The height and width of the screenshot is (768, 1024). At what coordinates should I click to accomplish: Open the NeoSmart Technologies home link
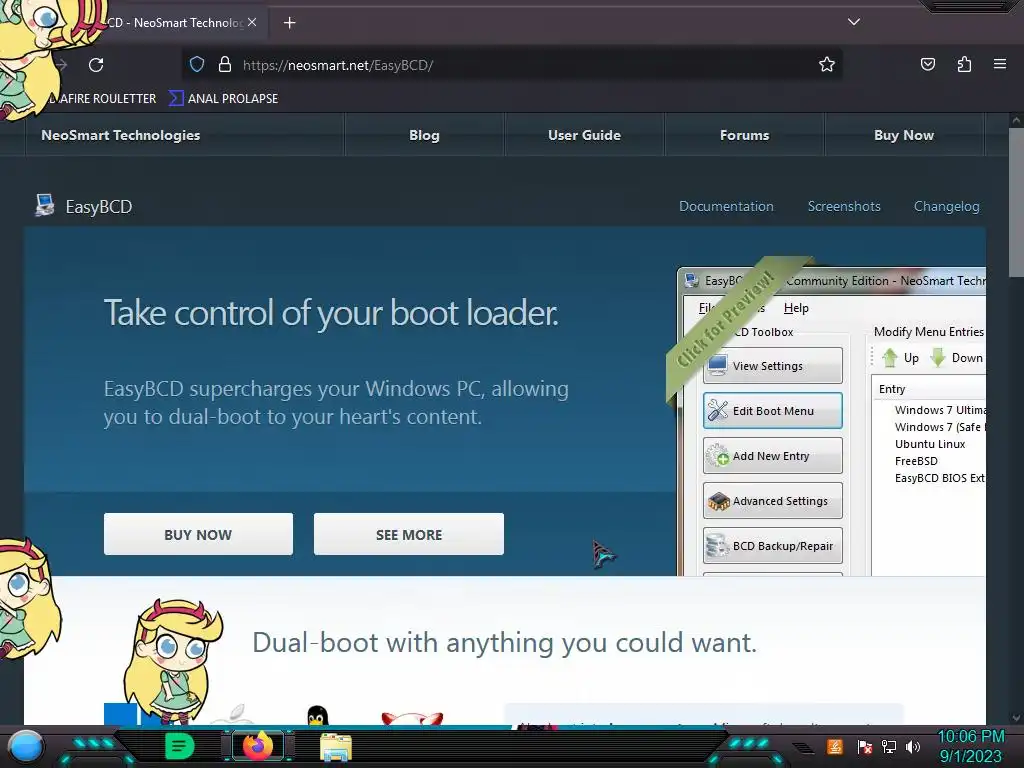pyautogui.click(x=121, y=135)
